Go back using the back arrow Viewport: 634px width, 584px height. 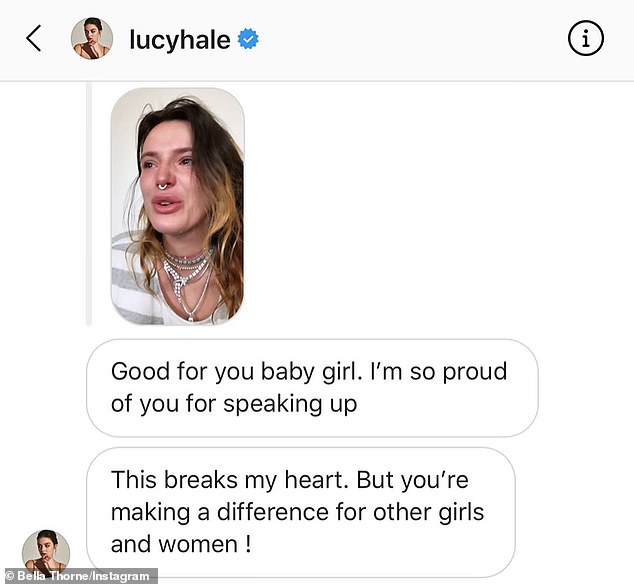pos(34,40)
